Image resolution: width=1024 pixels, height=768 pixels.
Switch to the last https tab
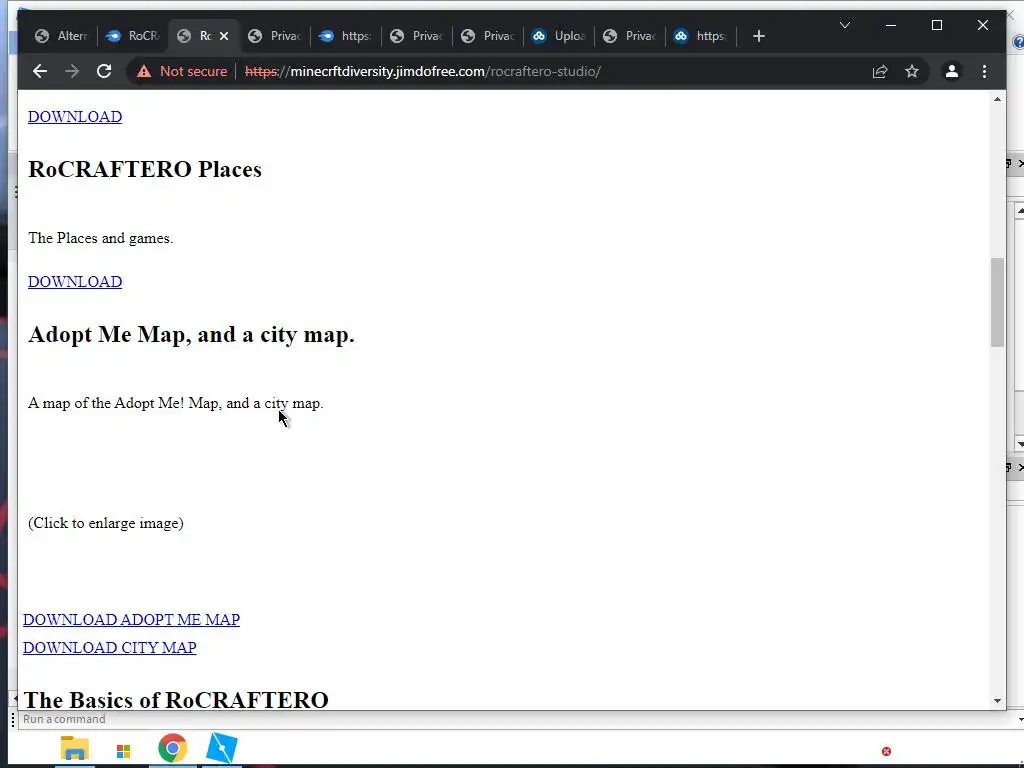[701, 36]
